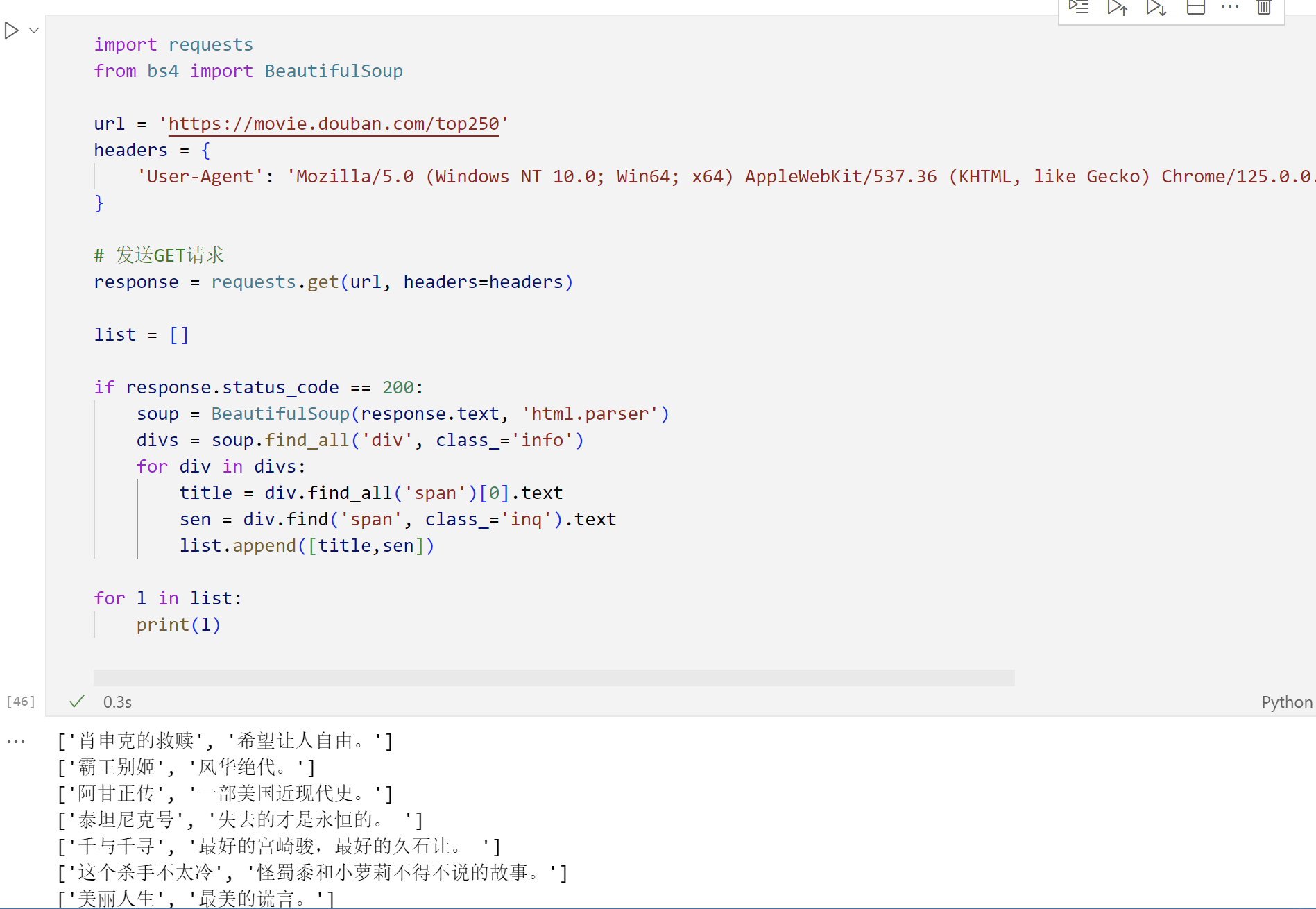
Task: Open the More Actions menu in the cell toolbar
Action: click(x=1229, y=7)
